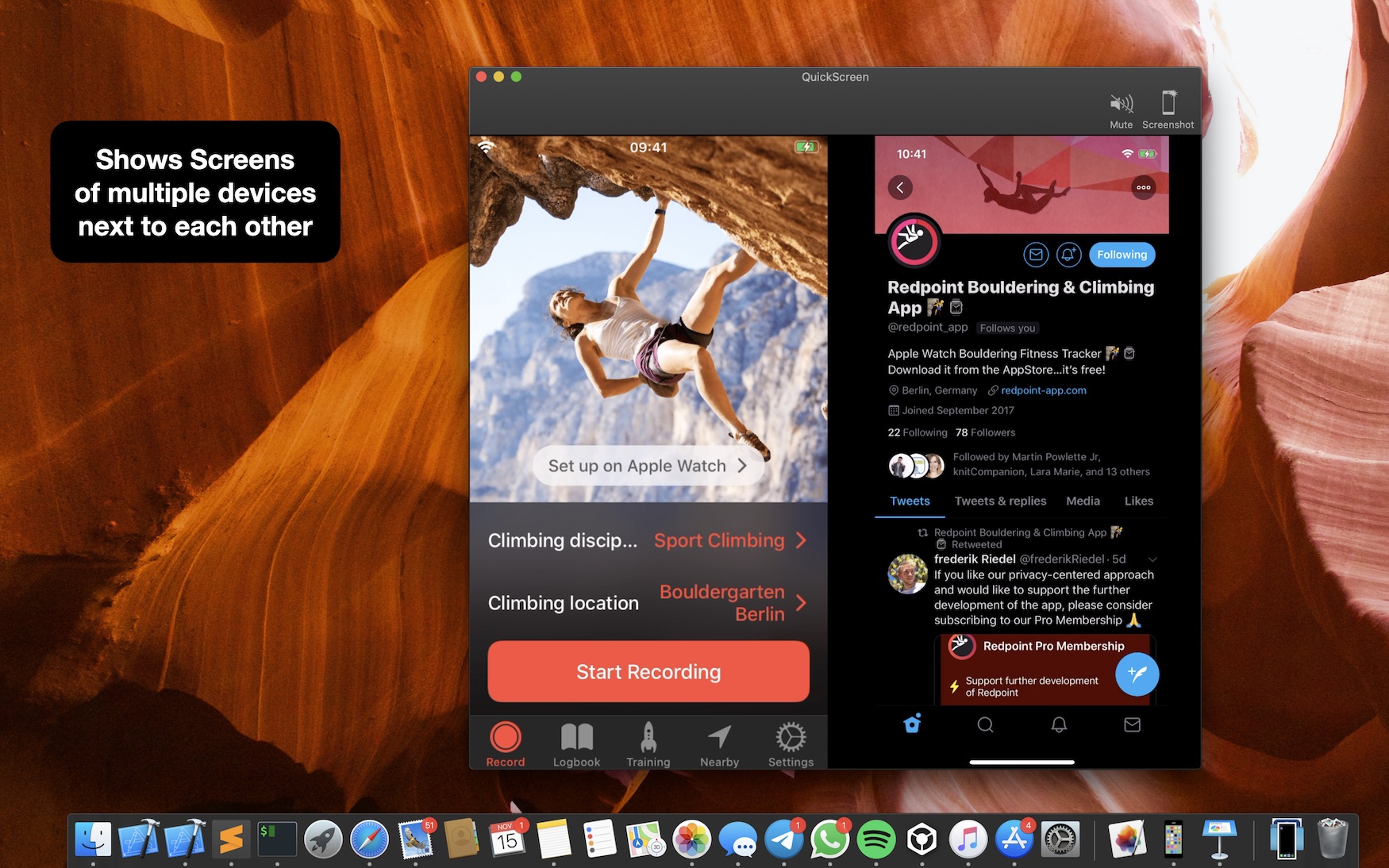Show the Likes tab
Screen dimensions: 1389x868
click(1139, 501)
